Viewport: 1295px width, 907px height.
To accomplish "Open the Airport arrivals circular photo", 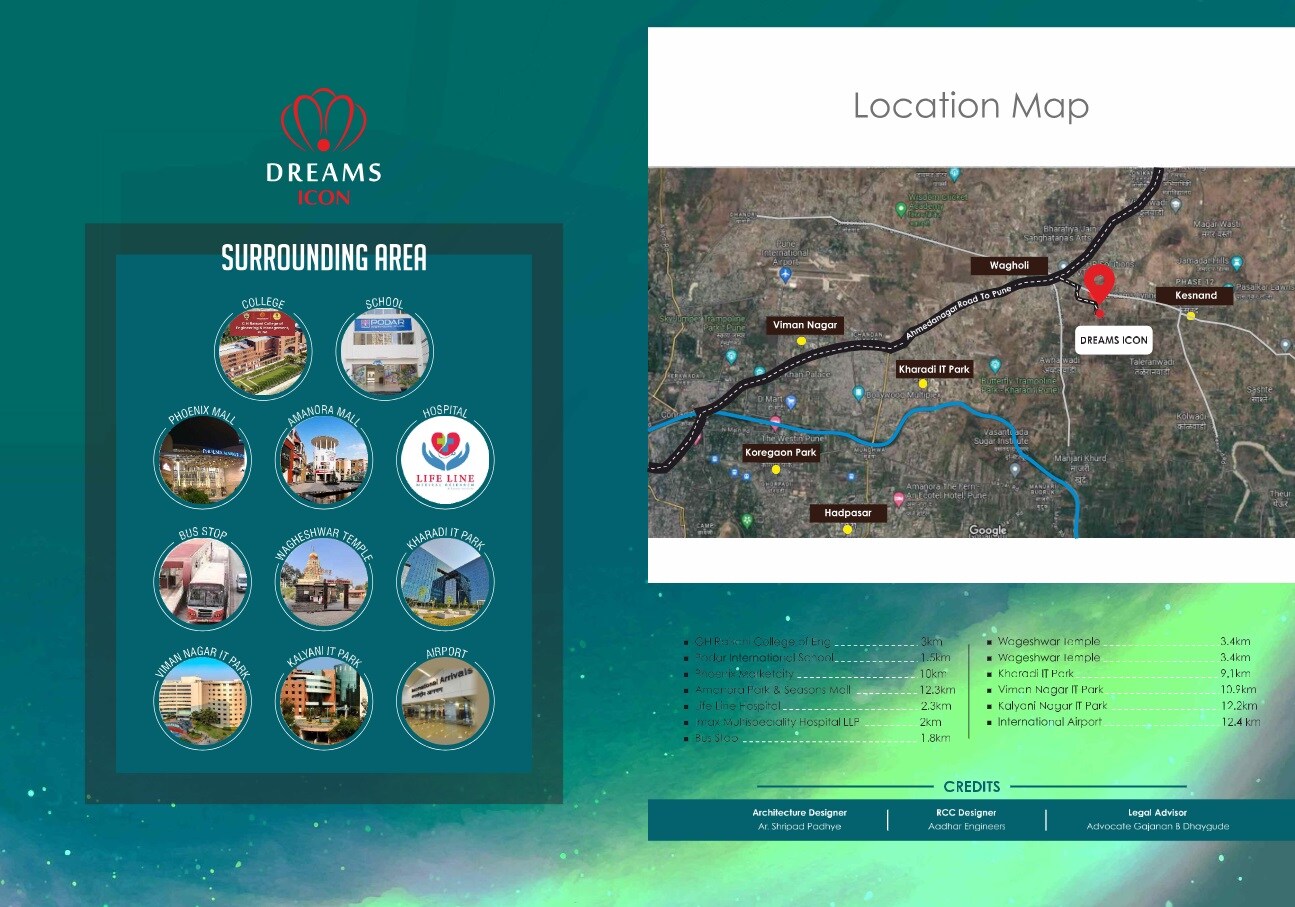I will click(x=445, y=698).
